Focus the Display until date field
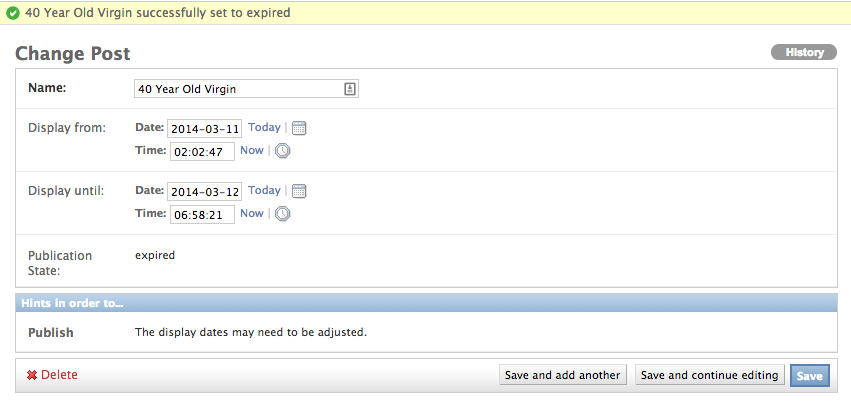The height and width of the screenshot is (405, 851). [x=205, y=192]
